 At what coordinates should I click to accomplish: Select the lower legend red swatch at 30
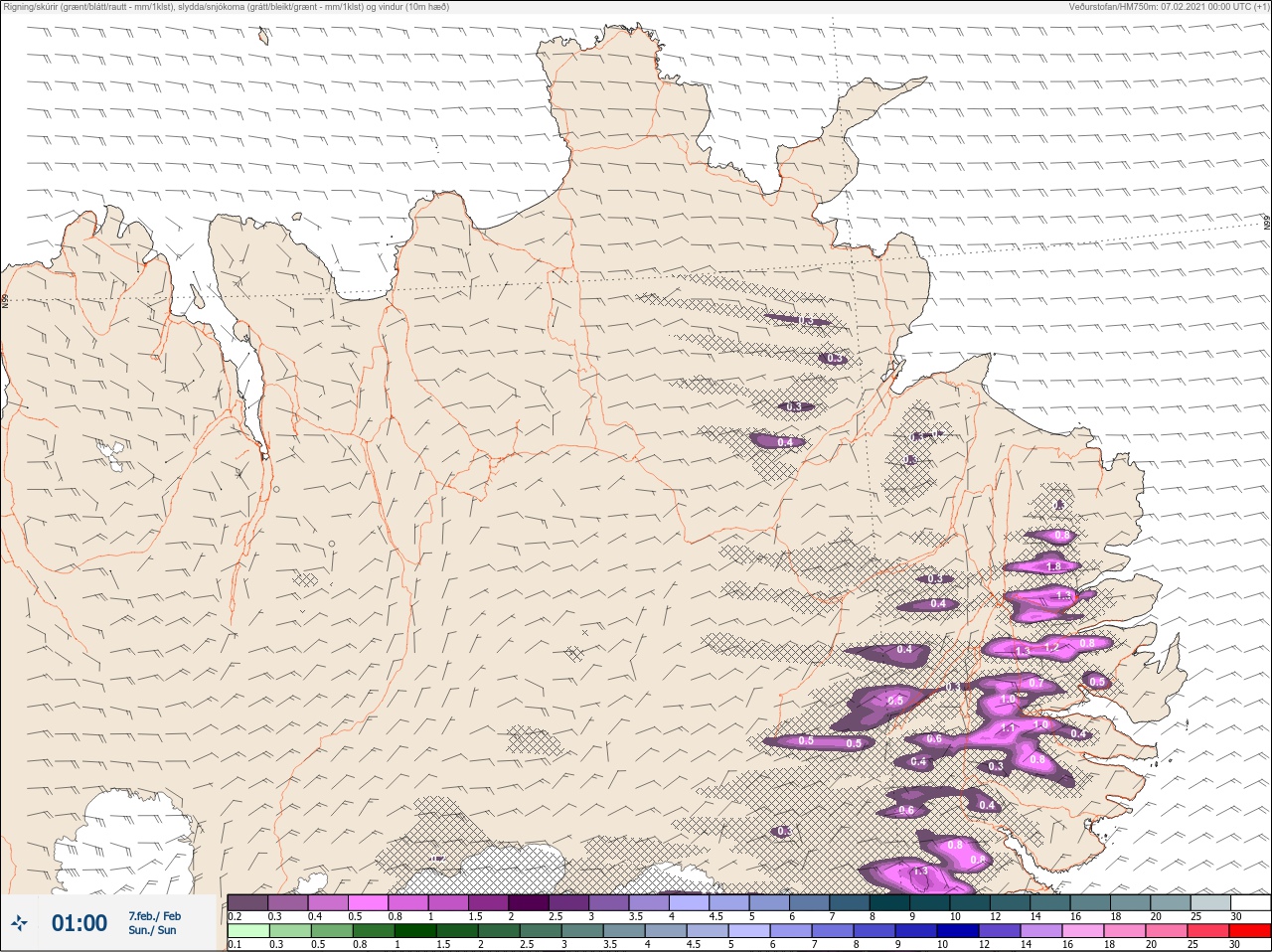pyautogui.click(x=1251, y=931)
